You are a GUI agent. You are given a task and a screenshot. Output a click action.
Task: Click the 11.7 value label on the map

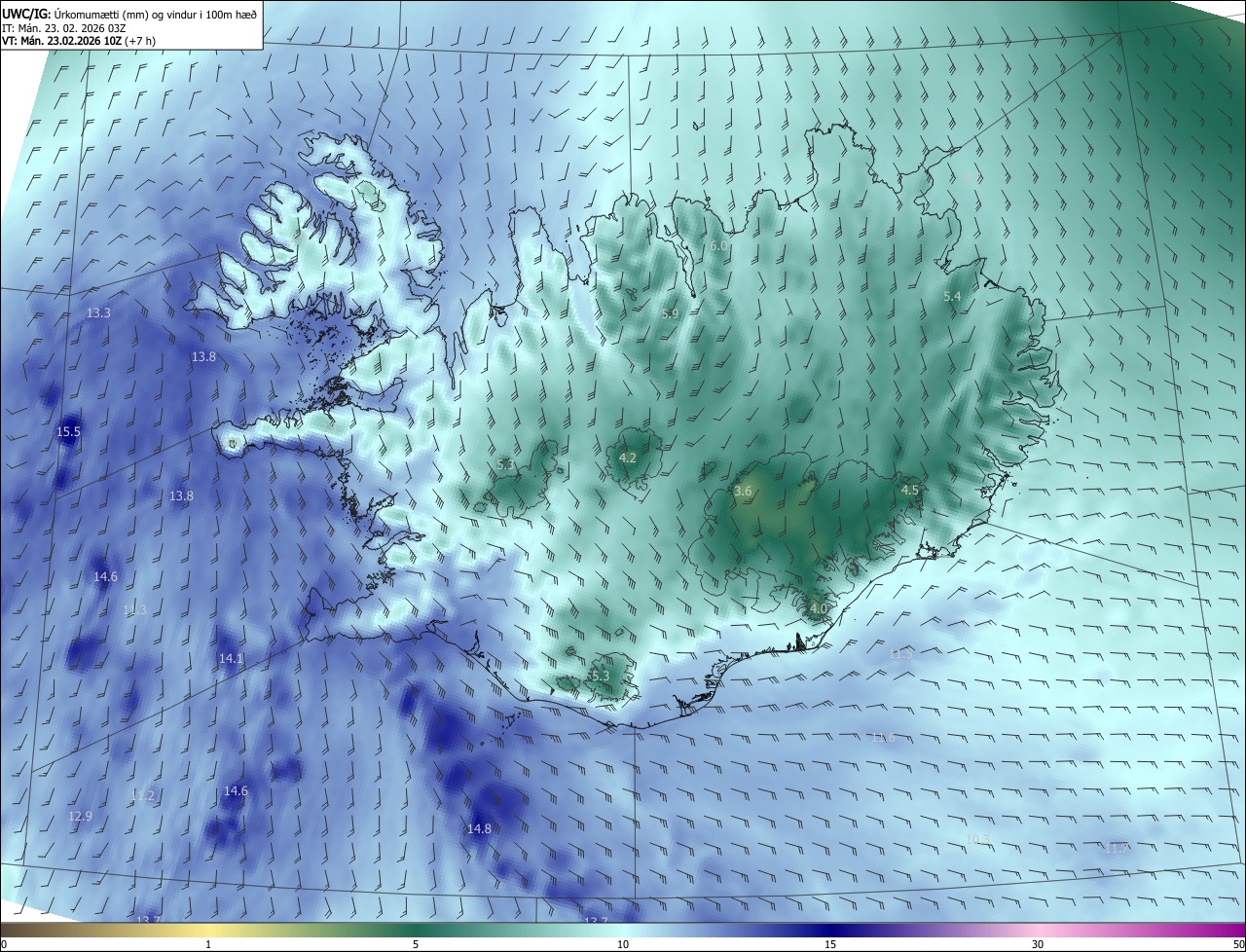(x=1118, y=849)
